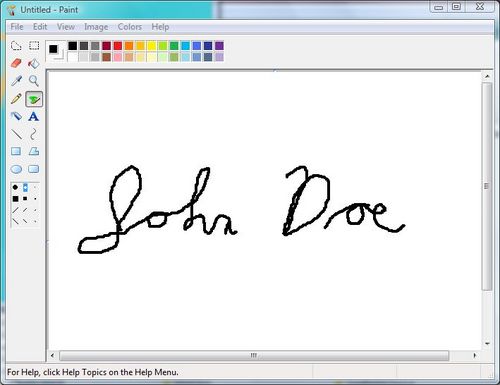The height and width of the screenshot is (385, 500).
Task: Choose the large square brush tip
Action: pyautogui.click(x=15, y=199)
